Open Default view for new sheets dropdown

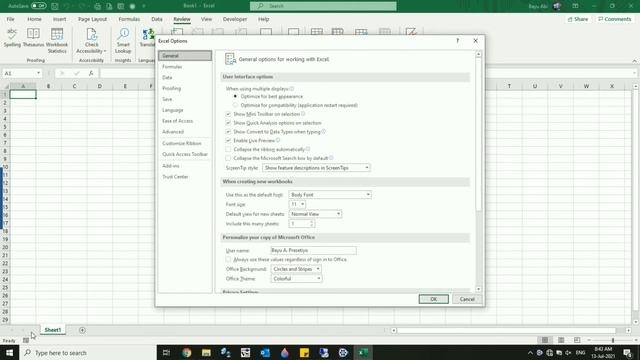tap(315, 214)
